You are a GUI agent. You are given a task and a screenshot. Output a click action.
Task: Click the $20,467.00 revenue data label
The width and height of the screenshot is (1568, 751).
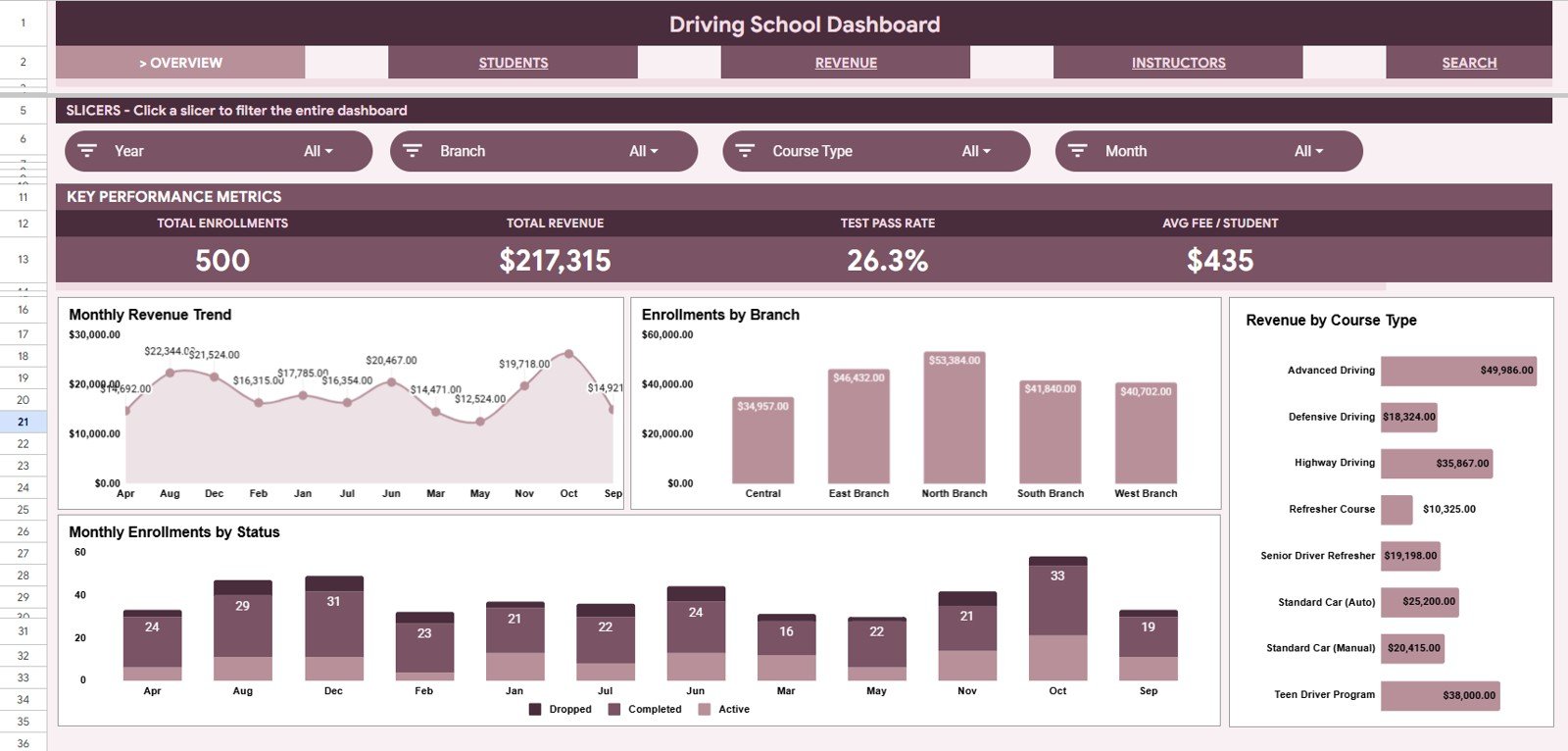[x=391, y=361]
